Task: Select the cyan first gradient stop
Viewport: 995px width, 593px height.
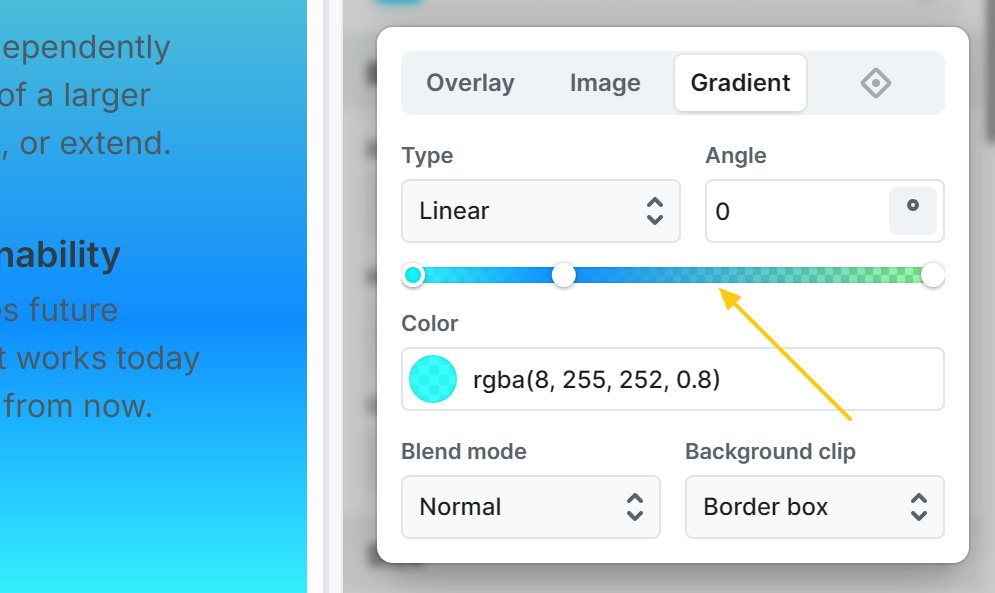Action: pos(413,275)
